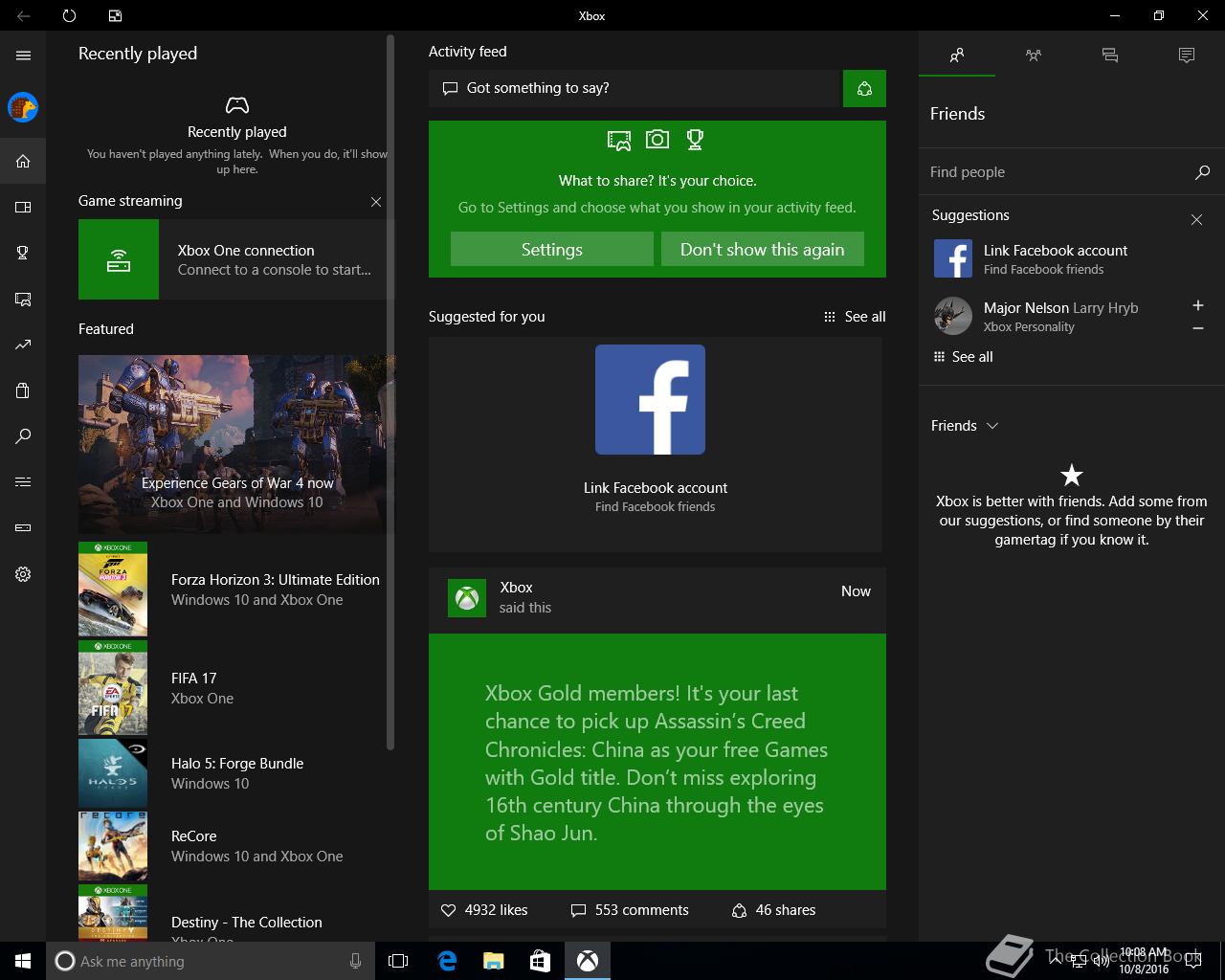Click the Settings button in share card
The height and width of the screenshot is (980, 1225).
(x=552, y=249)
